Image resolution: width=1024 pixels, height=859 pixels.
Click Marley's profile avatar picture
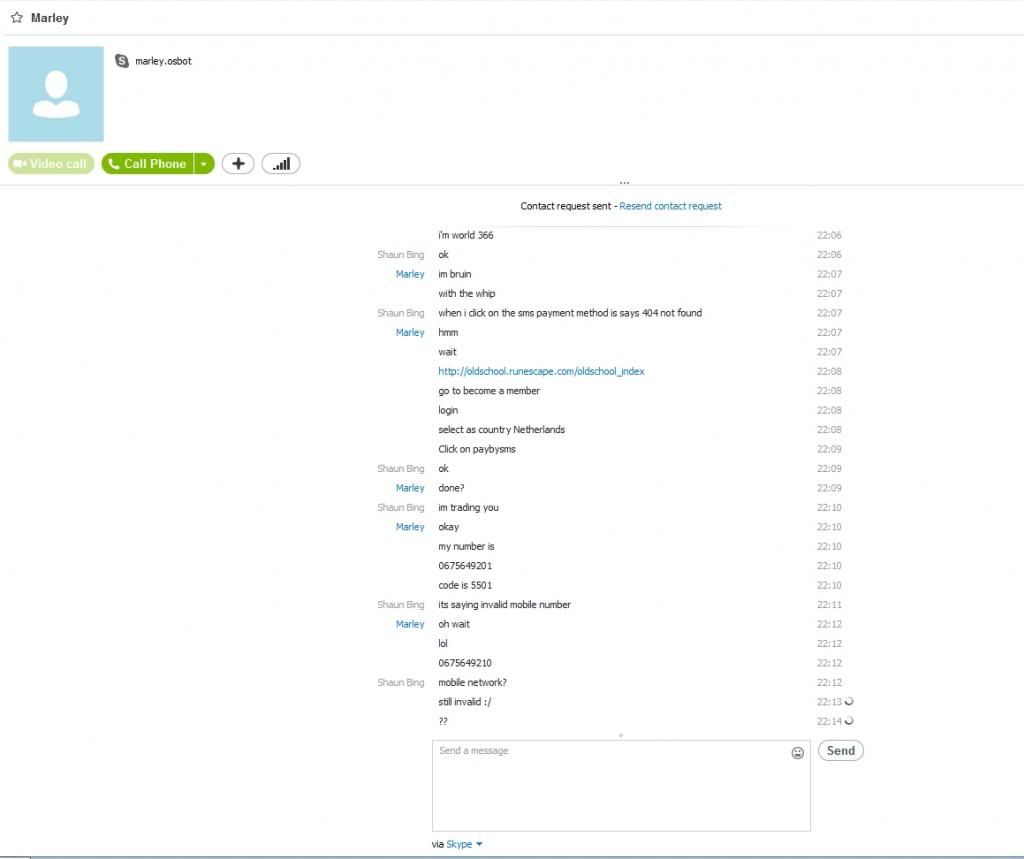(x=56, y=94)
